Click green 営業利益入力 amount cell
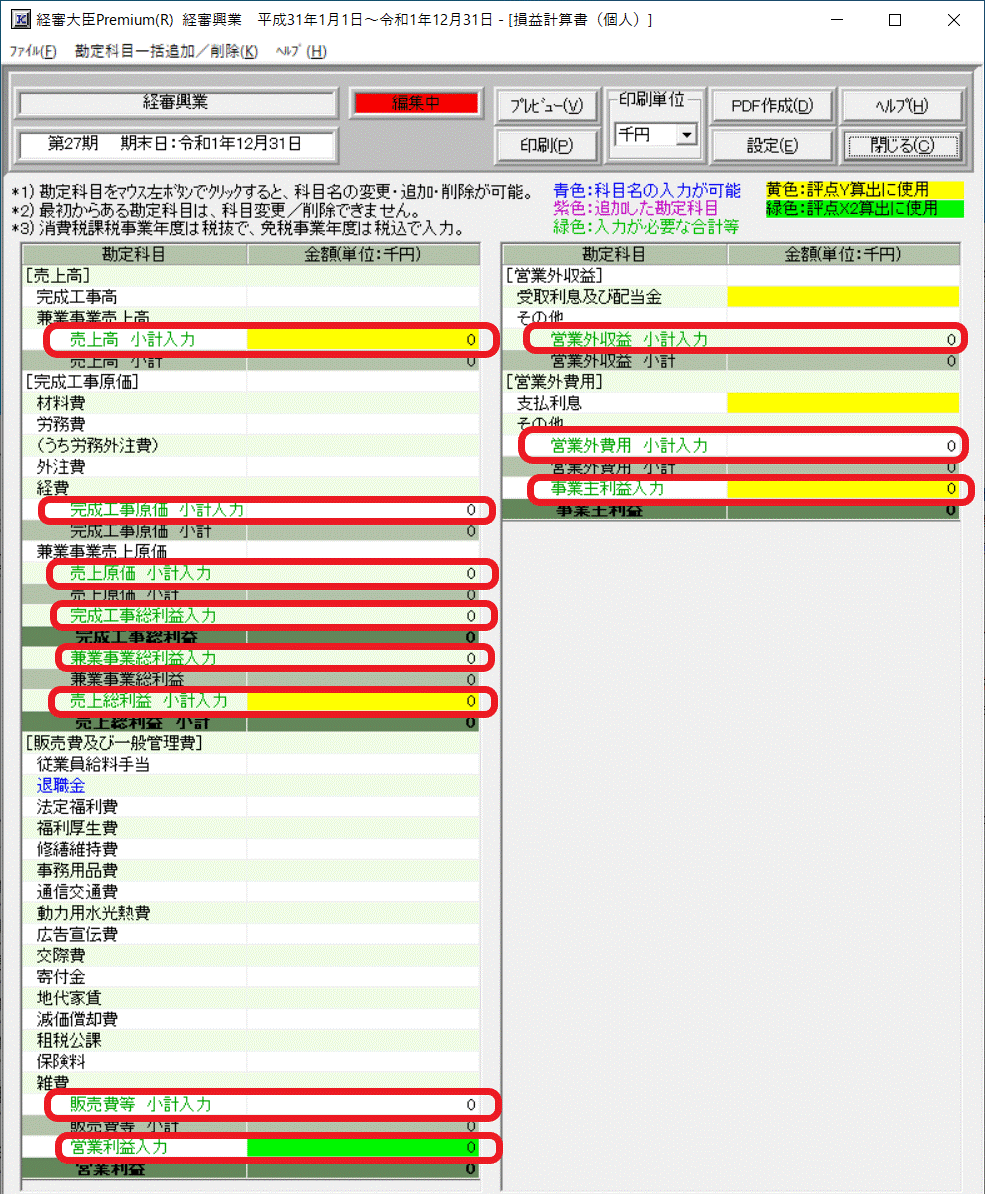Screen dimensions: 985x1194 tap(363, 1147)
